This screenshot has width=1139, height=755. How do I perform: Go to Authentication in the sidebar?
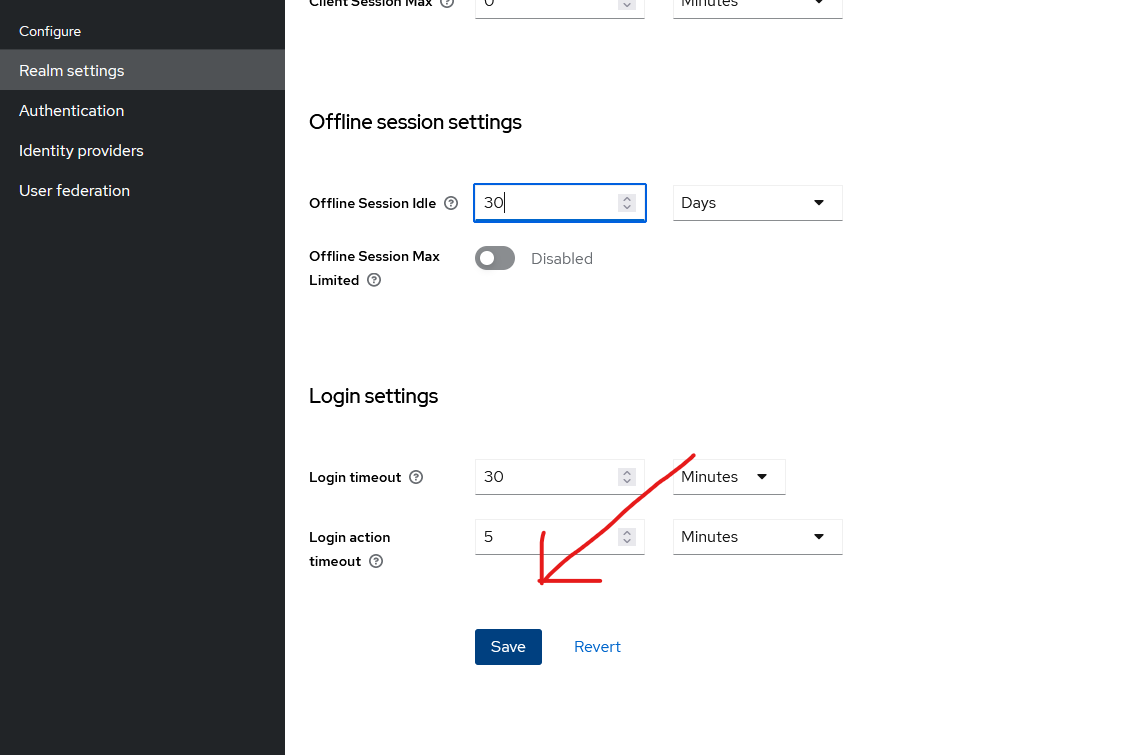72,111
